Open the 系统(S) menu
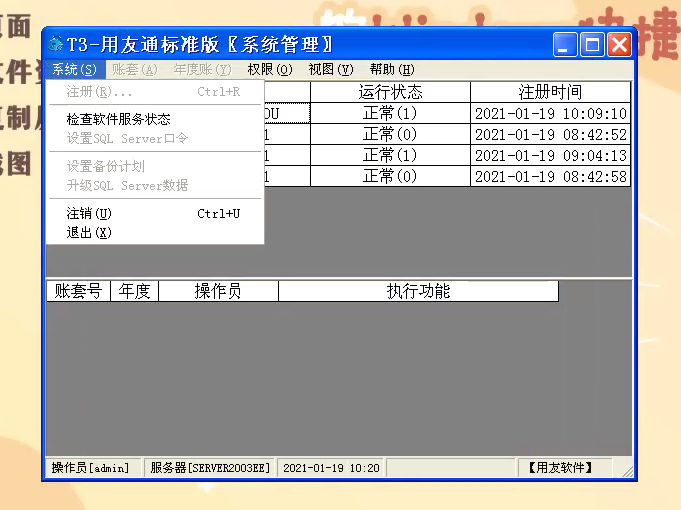 point(75,70)
